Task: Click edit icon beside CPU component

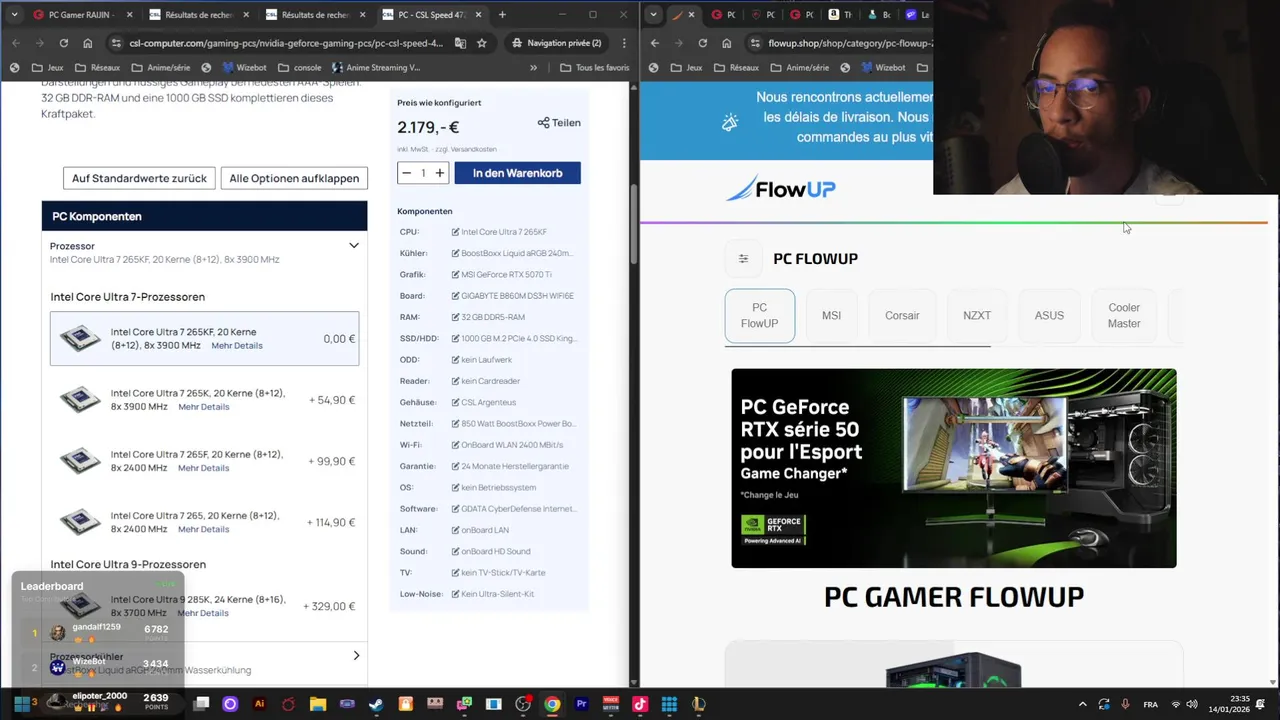Action: click(455, 232)
